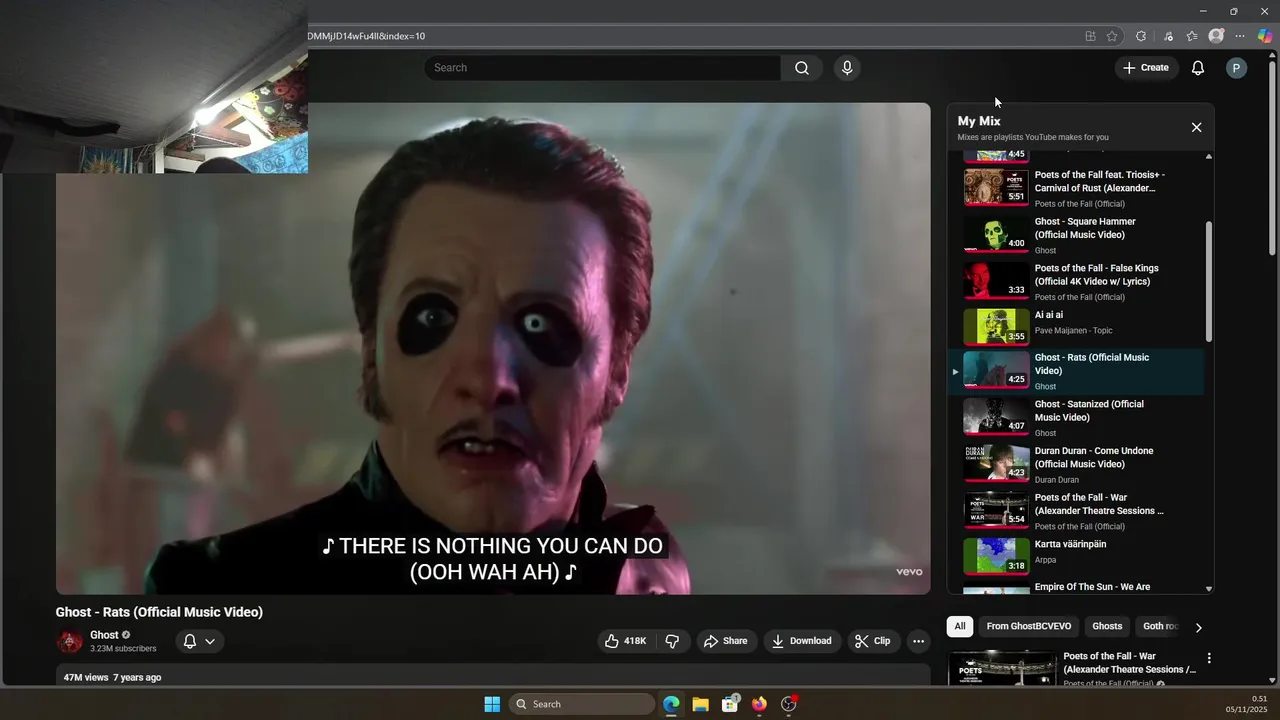Play Duran Duran - Come Undone

point(1076,465)
